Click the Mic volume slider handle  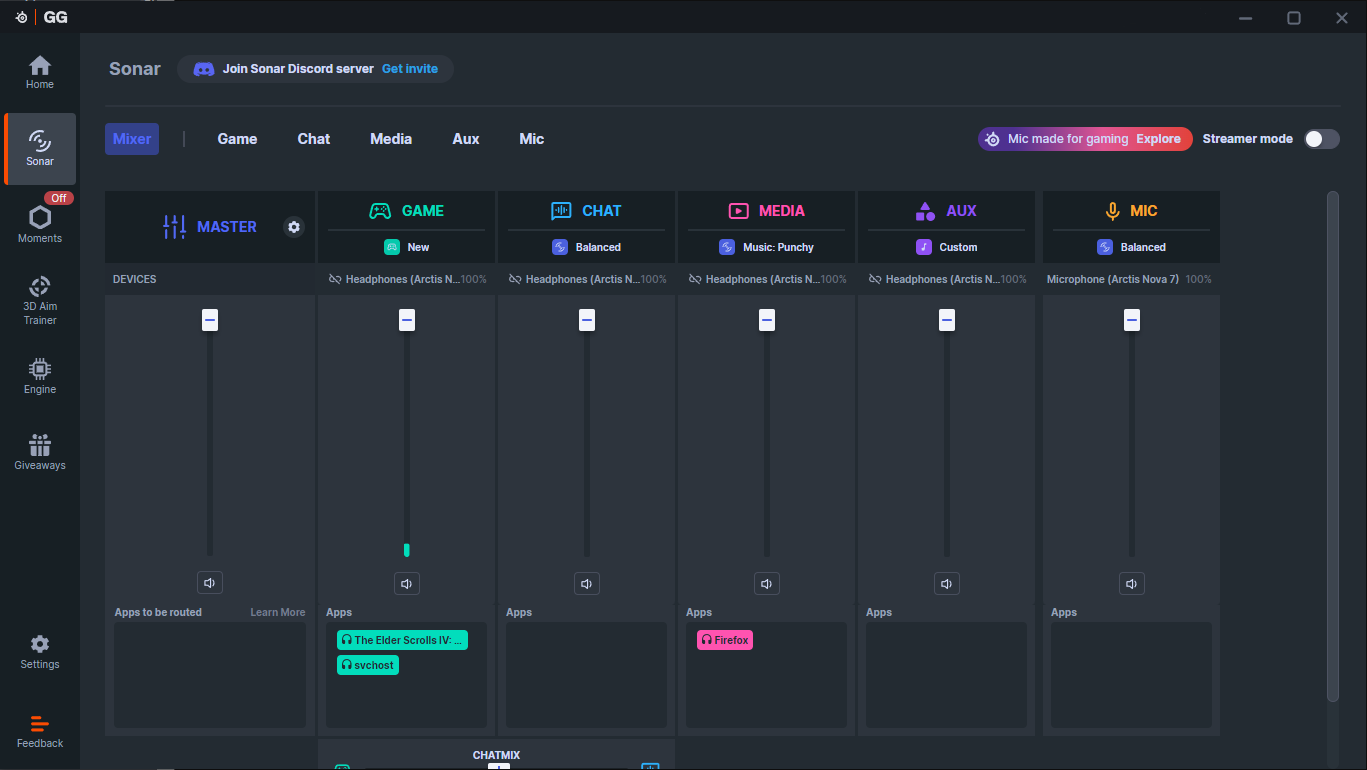(1132, 320)
